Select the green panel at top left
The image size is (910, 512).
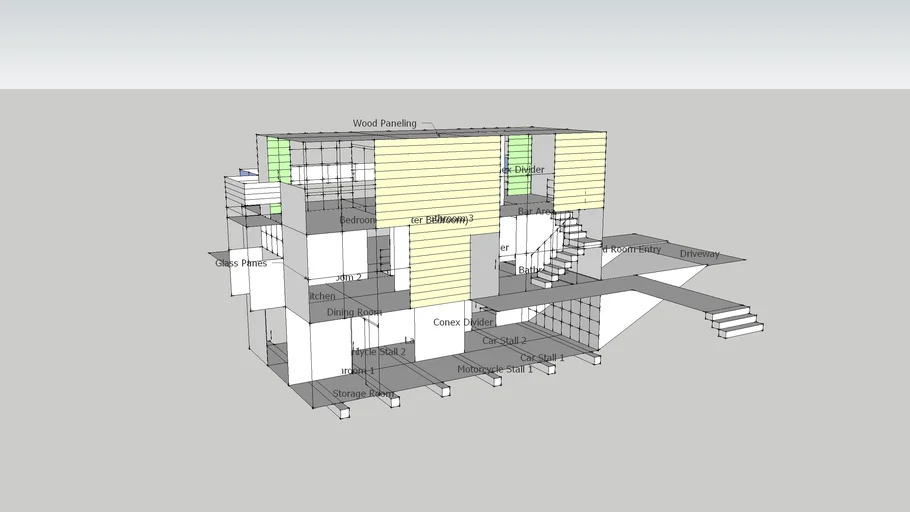278,158
